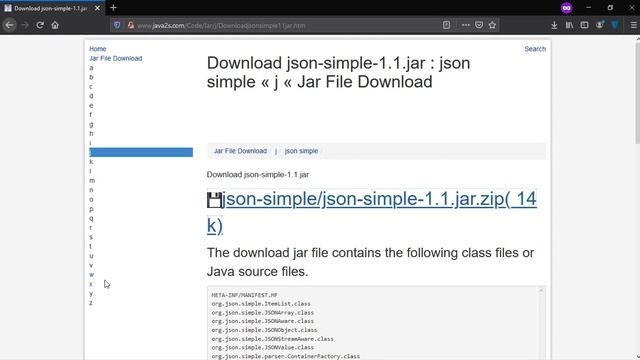The height and width of the screenshot is (360, 640).
Task: Click the purple mask icon in title bar
Action: (566, 8)
